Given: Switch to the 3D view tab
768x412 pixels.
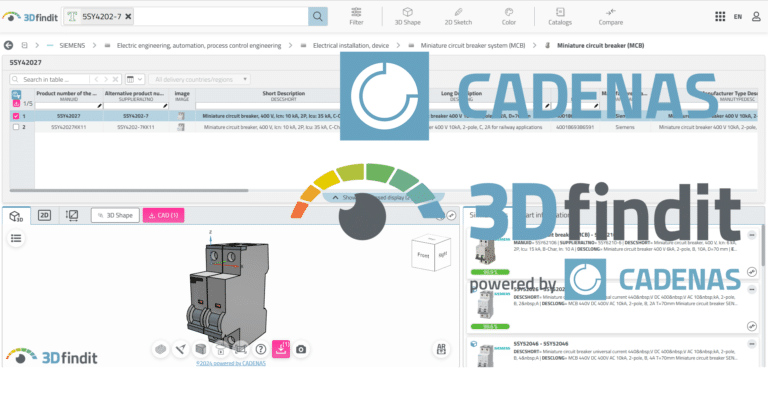Looking at the screenshot, I should pyautogui.click(x=16, y=216).
